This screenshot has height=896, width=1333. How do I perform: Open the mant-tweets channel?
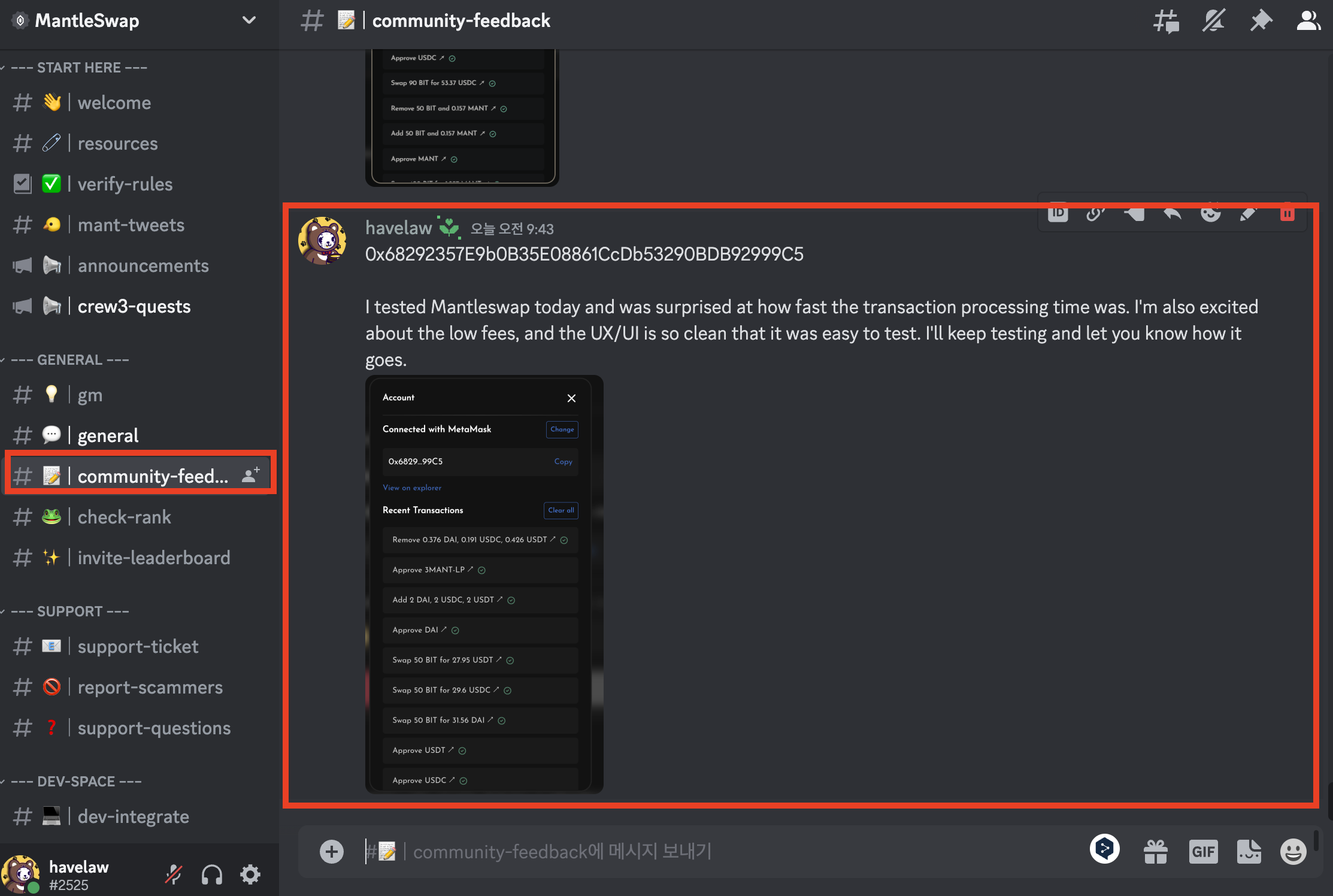[139, 225]
